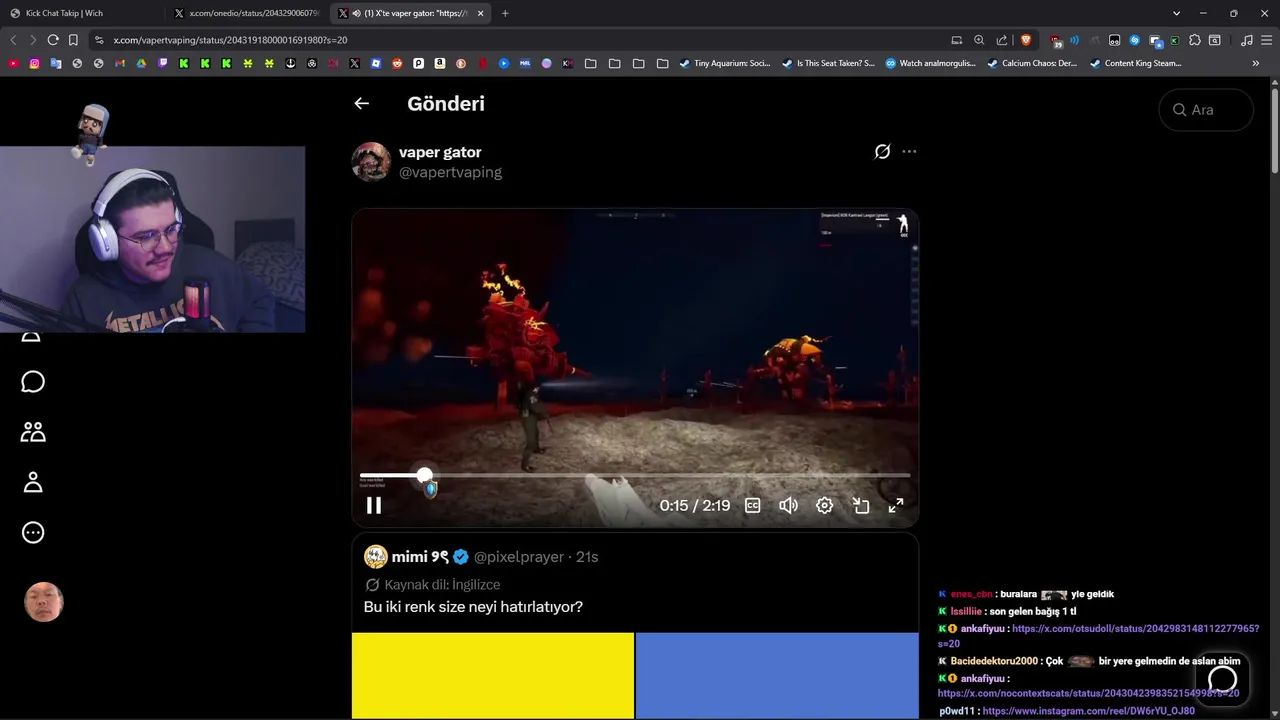The image size is (1280, 720).
Task: Expand tab search chevron
Action: 1176,13
